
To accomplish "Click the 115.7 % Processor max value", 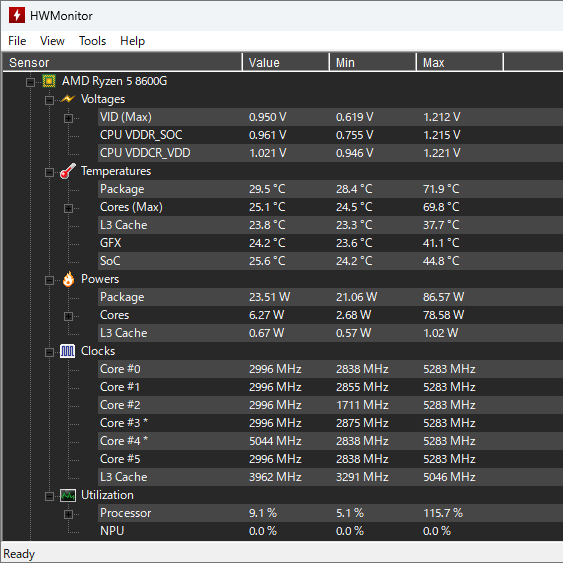I will [443, 513].
